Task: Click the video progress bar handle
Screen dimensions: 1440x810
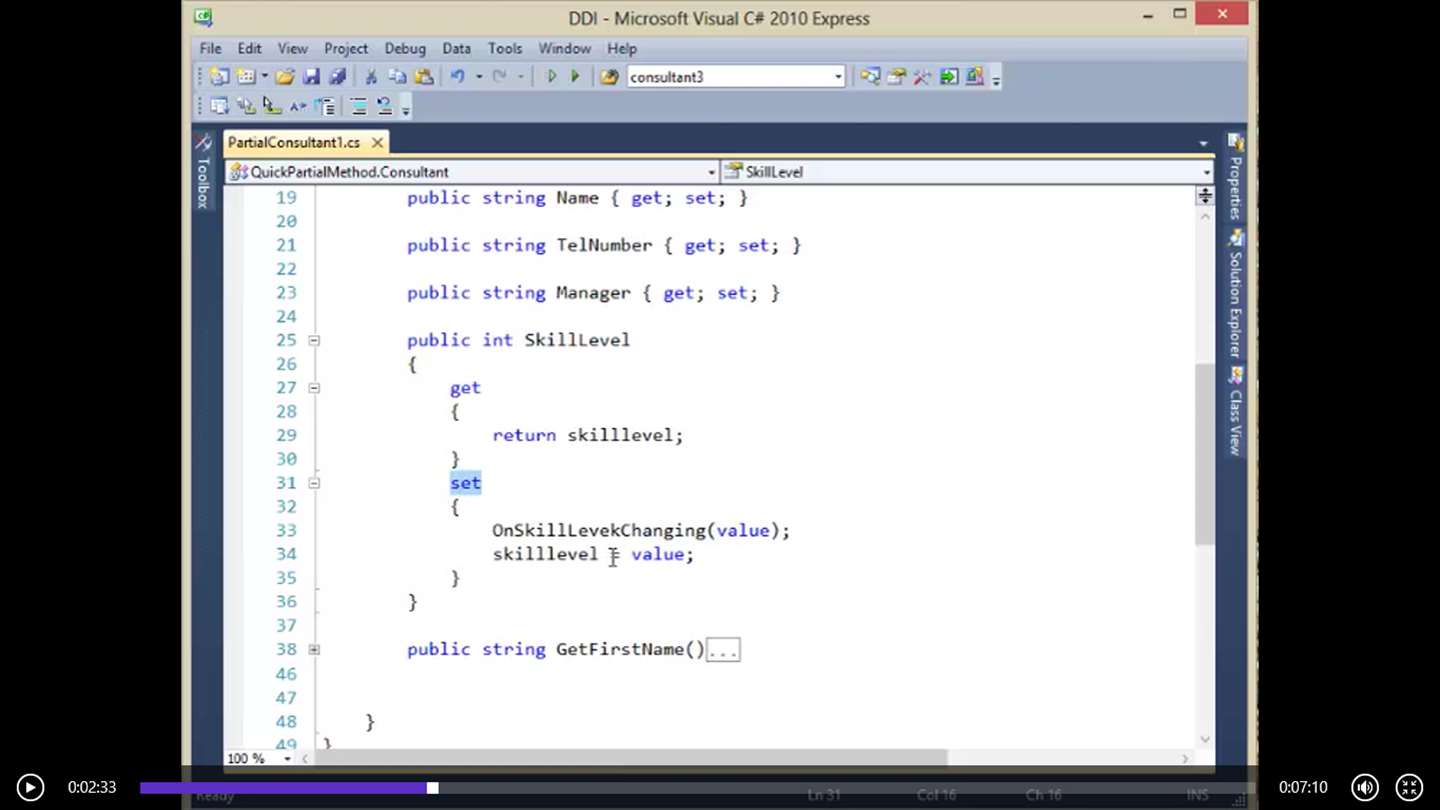Action: pos(433,788)
